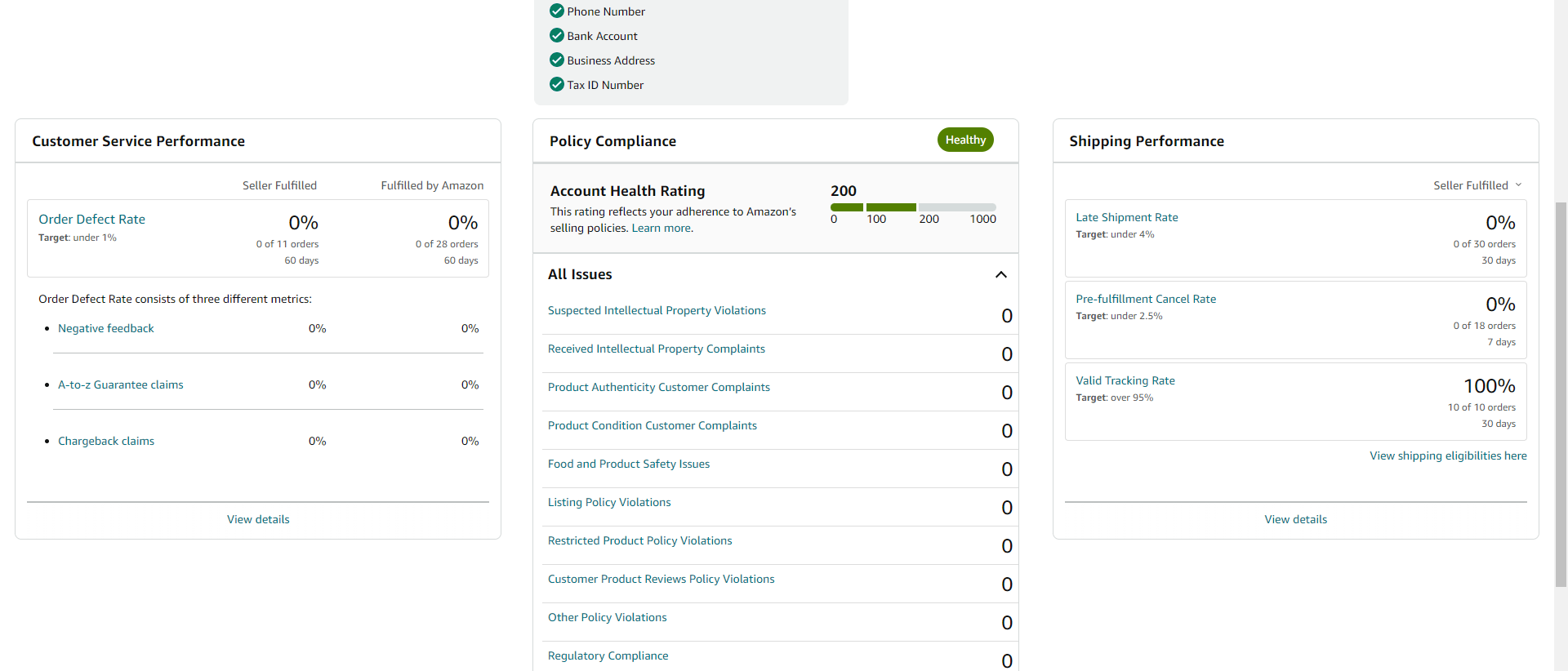Screen dimensions: 1568x671
Task: Click the Bank Account green checkmark icon
Action: tap(557, 35)
